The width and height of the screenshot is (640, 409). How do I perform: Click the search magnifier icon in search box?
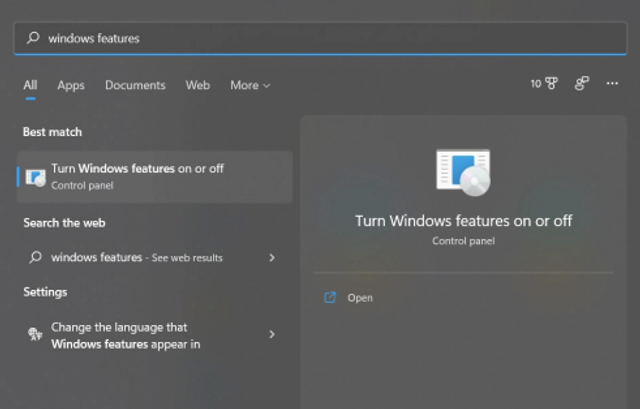click(33, 38)
